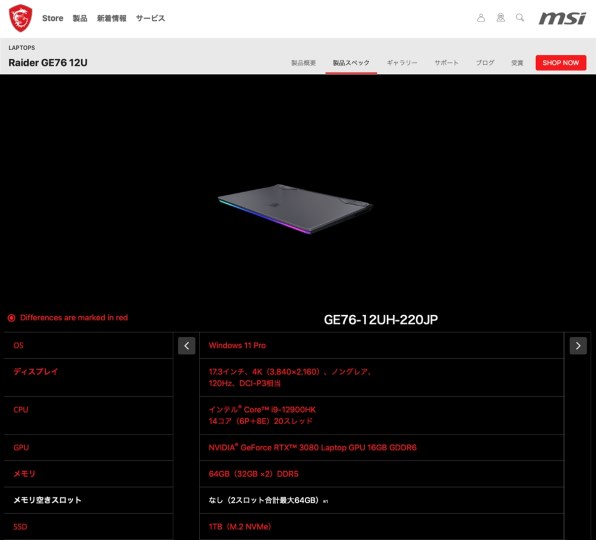Viewport: 596px width, 540px height.
Task: Open the 受賞 tab
Action: 517,63
